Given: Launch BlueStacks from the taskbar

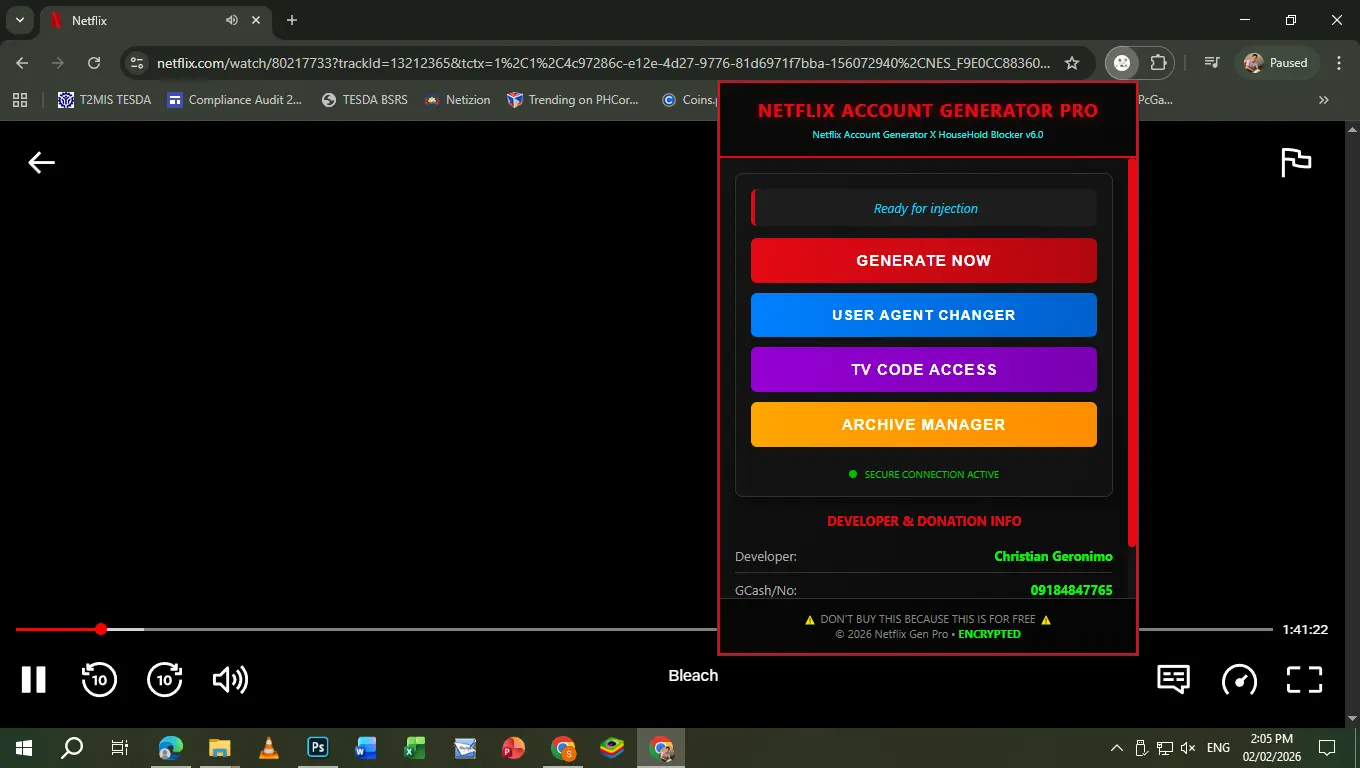Looking at the screenshot, I should 612,747.
